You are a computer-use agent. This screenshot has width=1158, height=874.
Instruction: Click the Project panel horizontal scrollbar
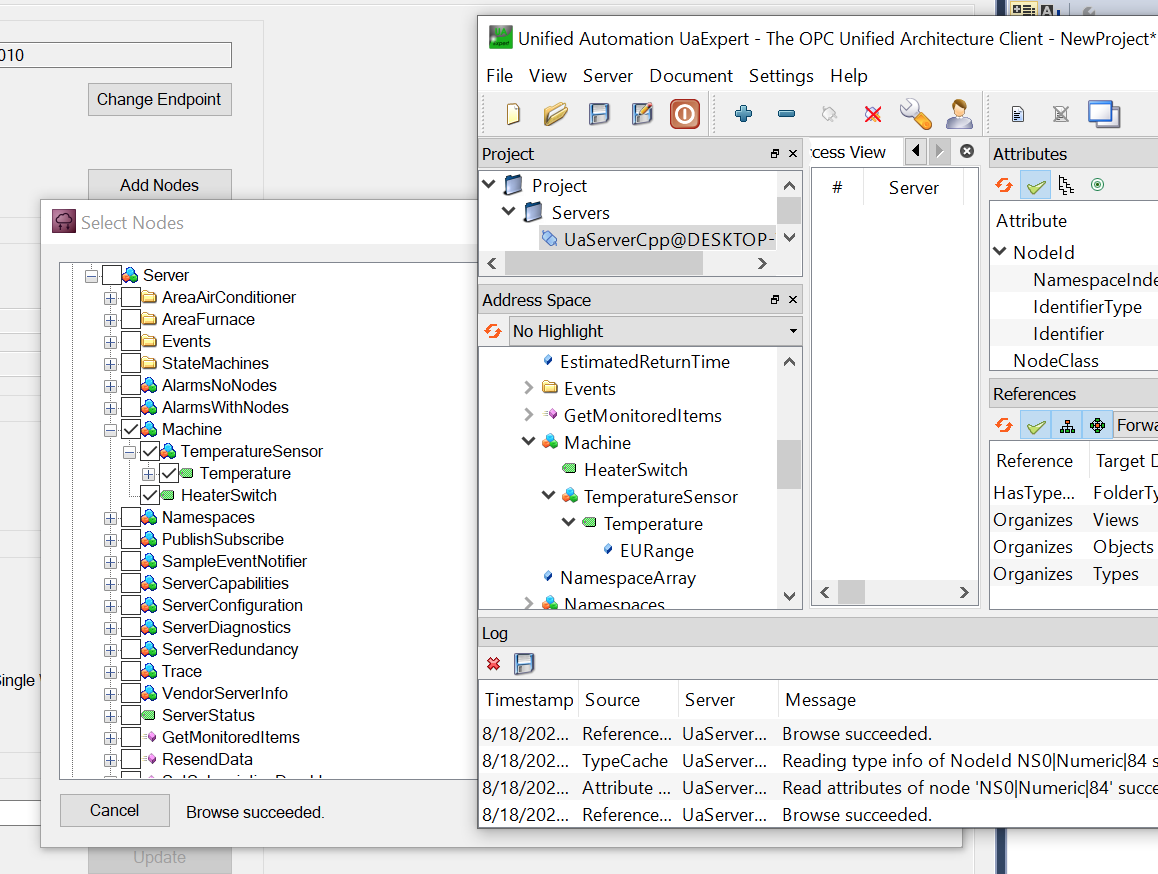point(604,263)
